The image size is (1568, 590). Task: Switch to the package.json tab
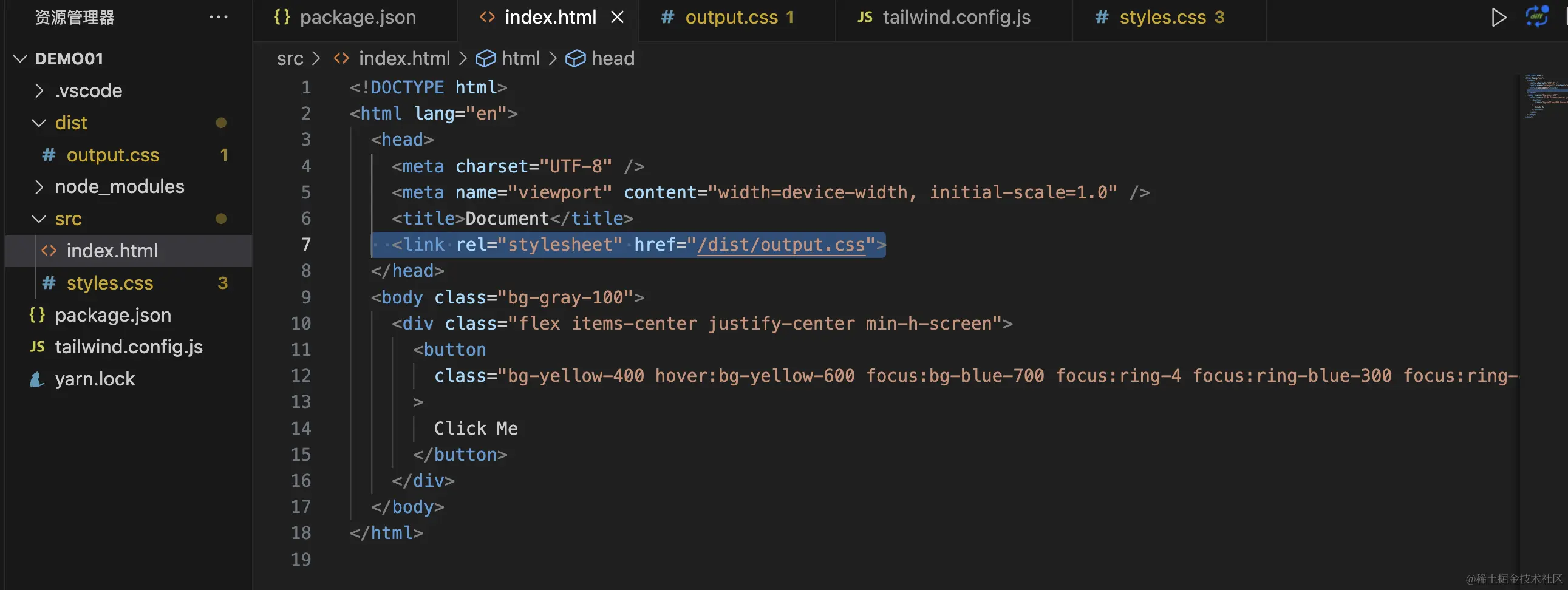[x=357, y=17]
